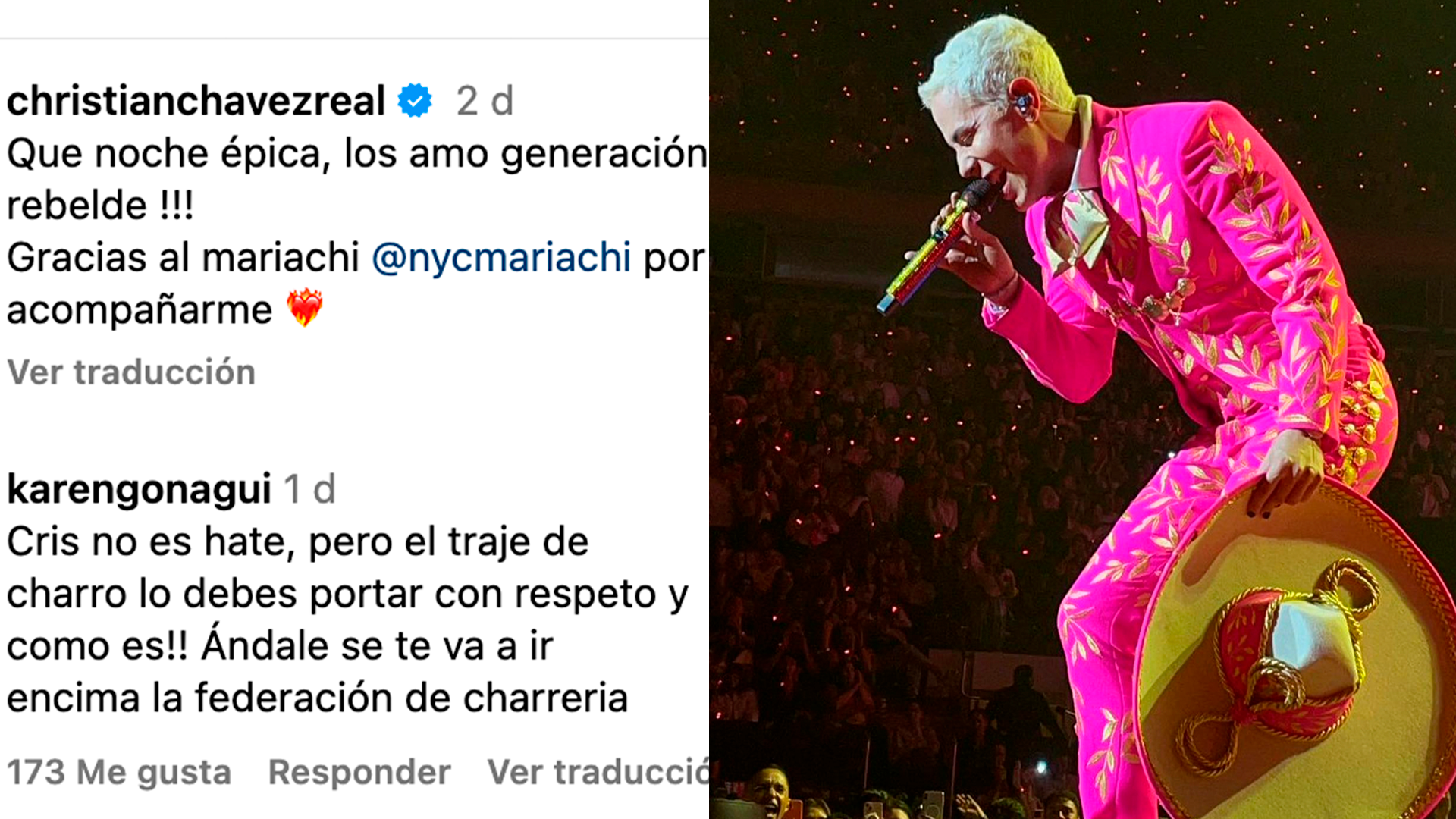Image resolution: width=1456 pixels, height=819 pixels.
Task: Click the 'acompañarme' text line
Action: point(140,310)
